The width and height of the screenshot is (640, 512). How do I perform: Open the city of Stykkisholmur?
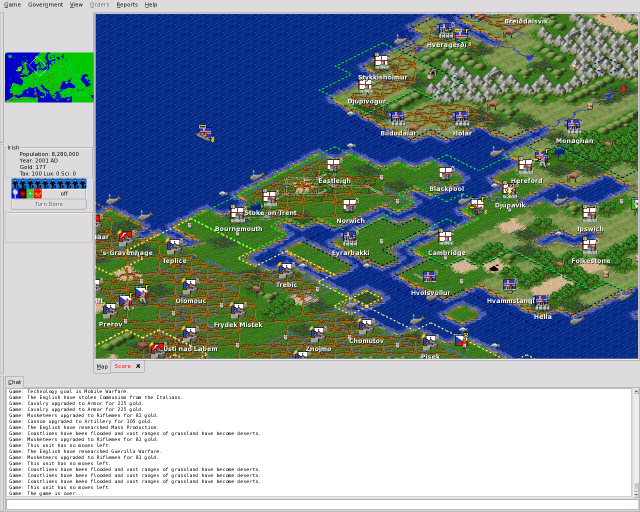pyautogui.click(x=381, y=62)
